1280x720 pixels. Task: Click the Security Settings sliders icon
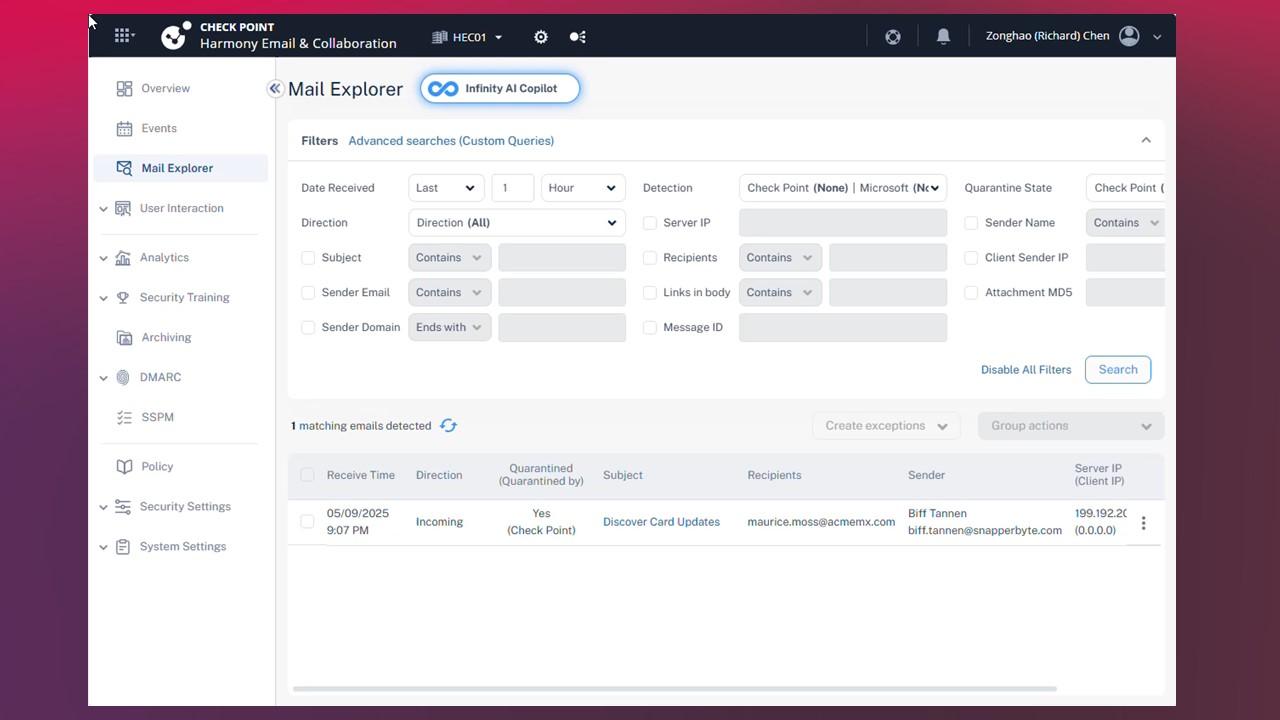[x=123, y=506]
